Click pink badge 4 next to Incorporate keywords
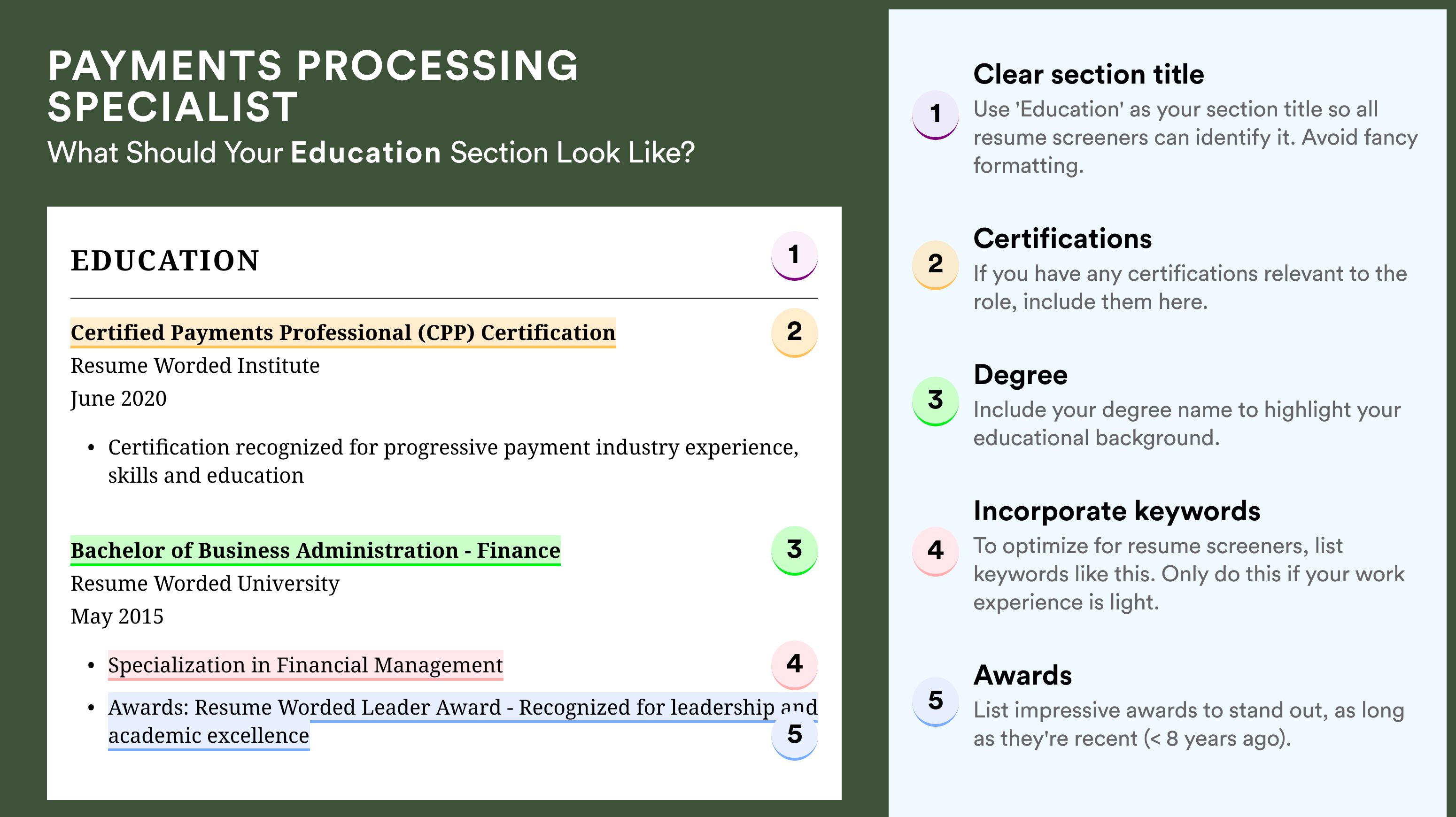This screenshot has width=1456, height=817. point(936,551)
